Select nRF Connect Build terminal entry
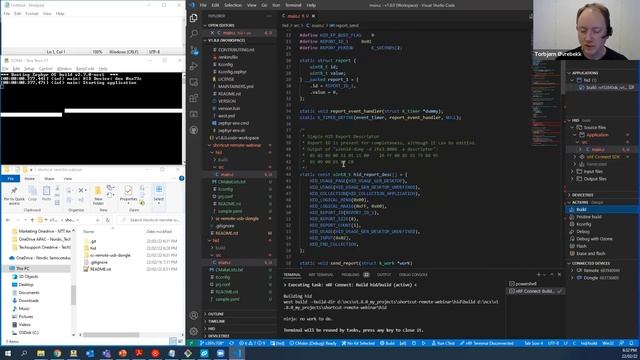Image resolution: width=640 pixels, height=360 pixels. (x=536, y=291)
